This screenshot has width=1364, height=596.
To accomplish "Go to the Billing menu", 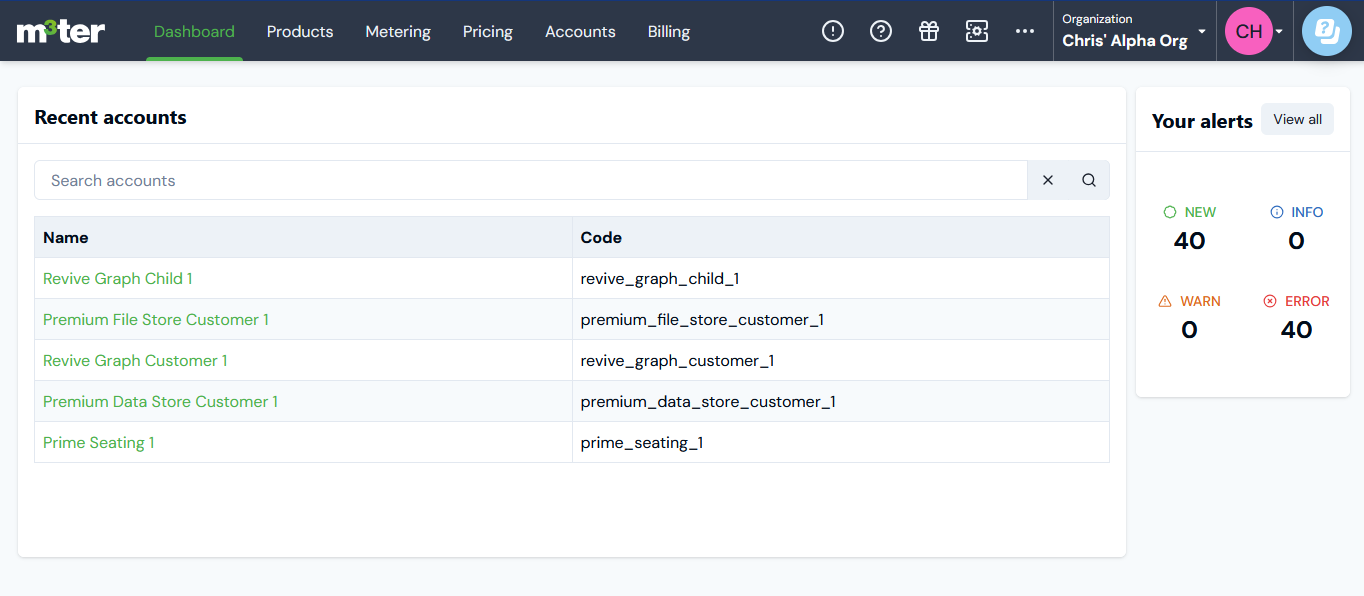I will [x=669, y=31].
